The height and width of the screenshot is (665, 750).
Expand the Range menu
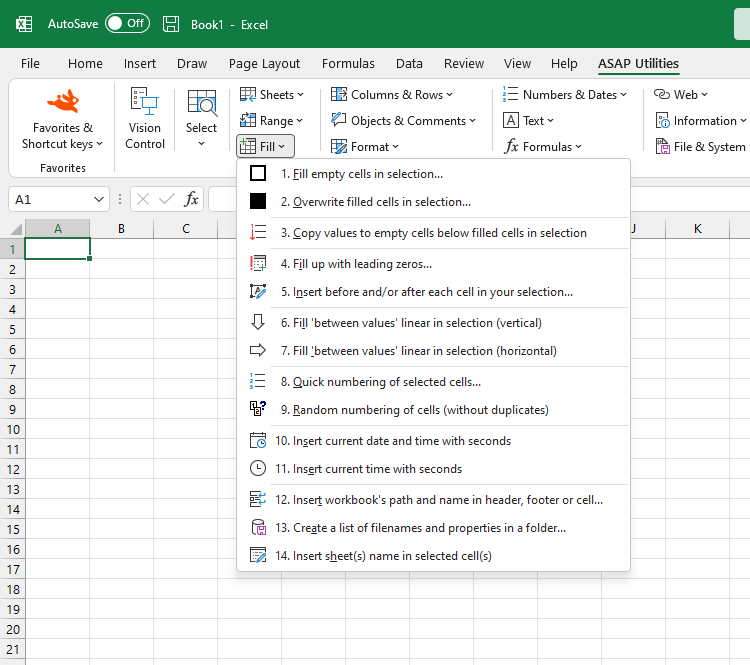pos(271,121)
